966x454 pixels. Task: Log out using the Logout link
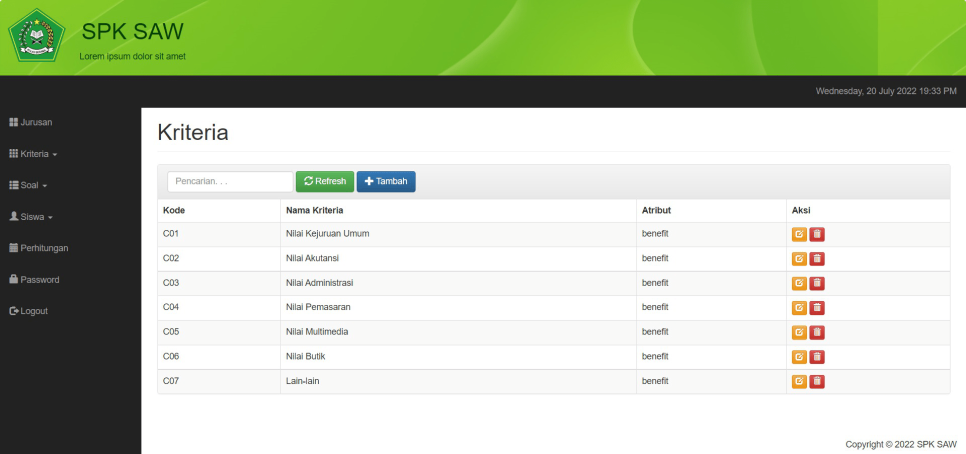[29, 311]
